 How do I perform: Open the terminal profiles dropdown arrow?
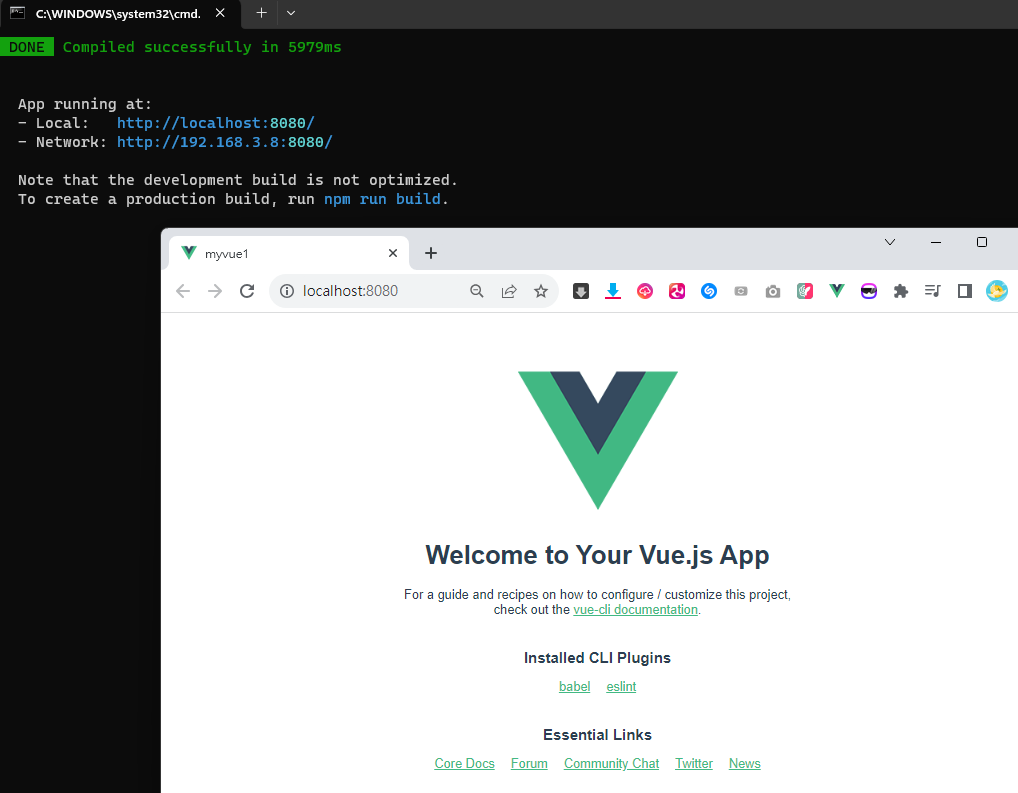point(291,13)
